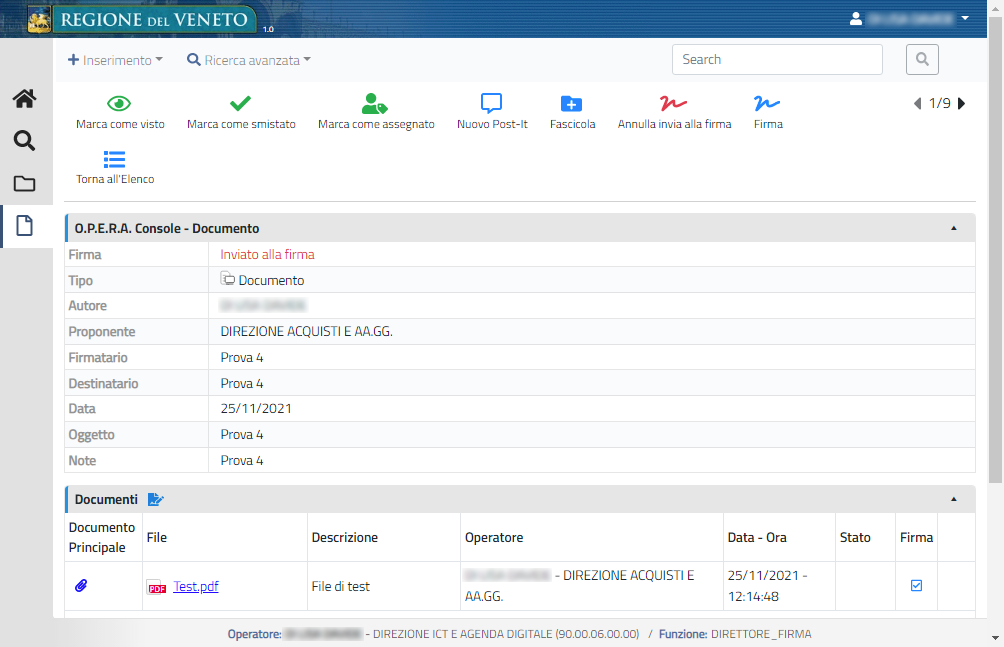This screenshot has width=1004, height=647.
Task: Open the Home icon in the sidebar
Action: point(24,99)
